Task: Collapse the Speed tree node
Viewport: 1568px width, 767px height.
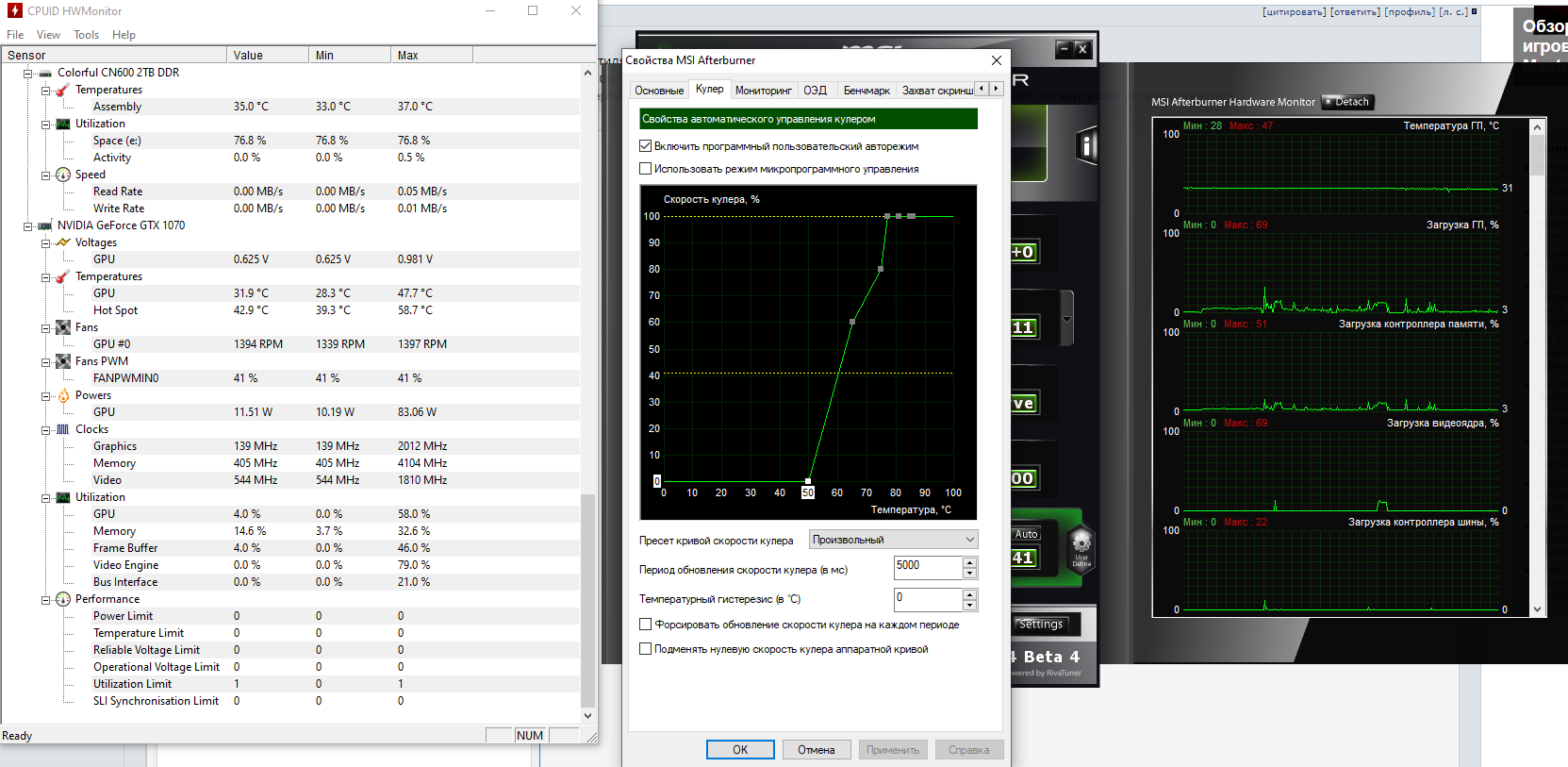Action: pyautogui.click(x=46, y=175)
